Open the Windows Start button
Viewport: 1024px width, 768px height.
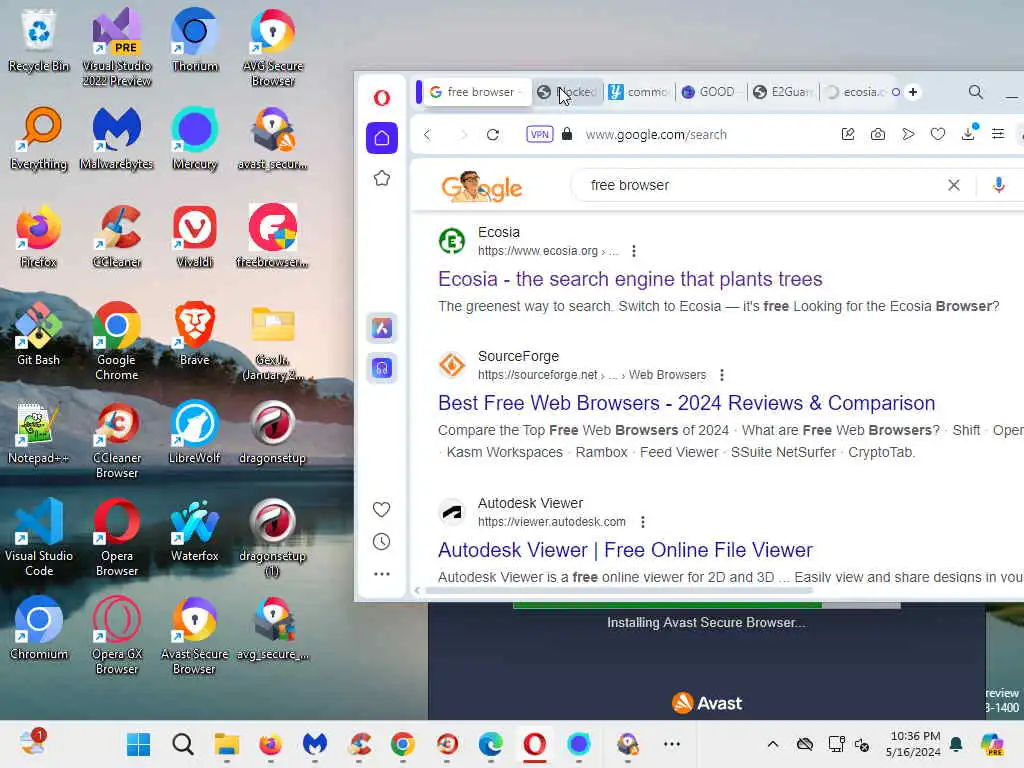point(138,744)
